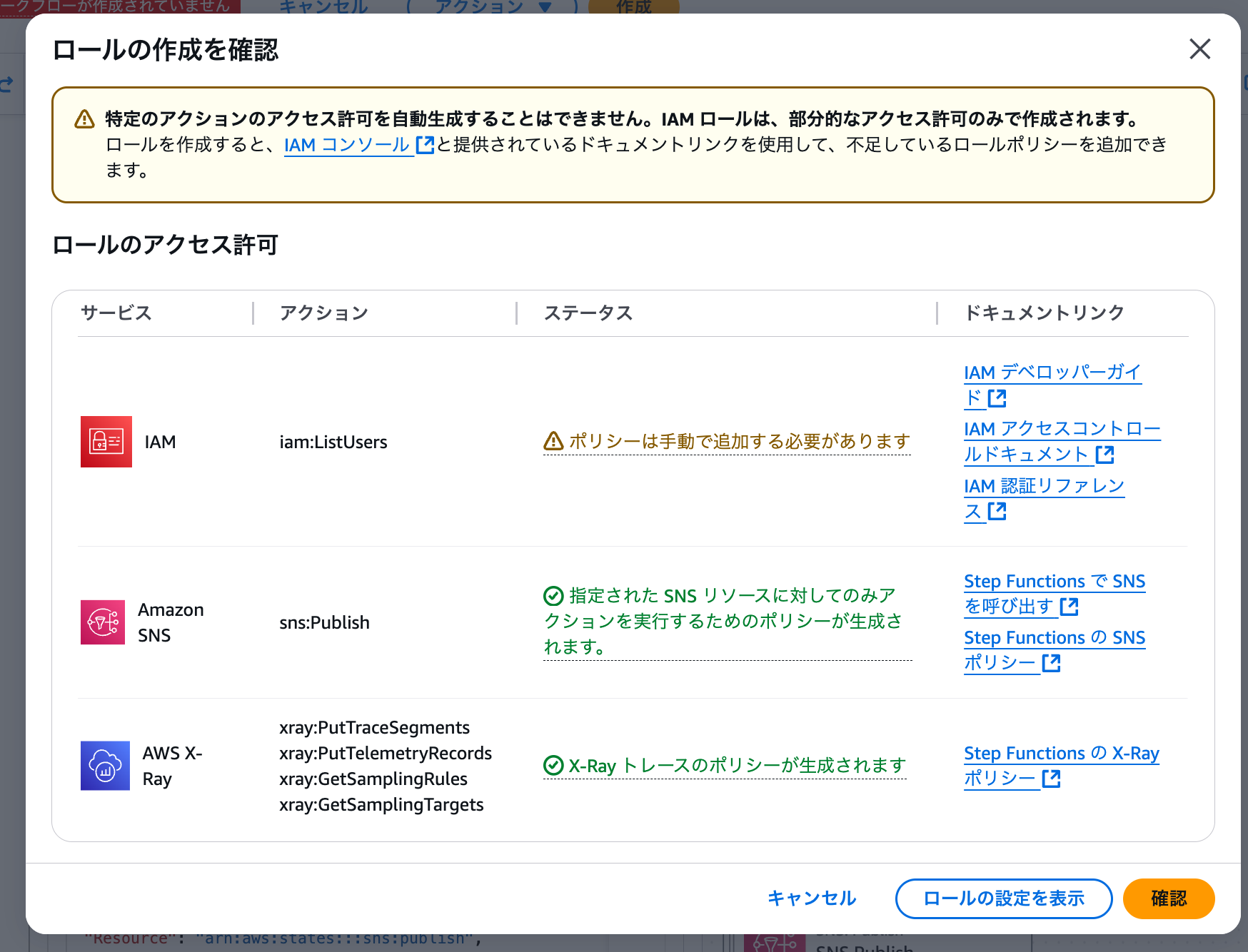Click the AWS X-Ray service icon
This screenshot has width=1248, height=952.
point(106,766)
